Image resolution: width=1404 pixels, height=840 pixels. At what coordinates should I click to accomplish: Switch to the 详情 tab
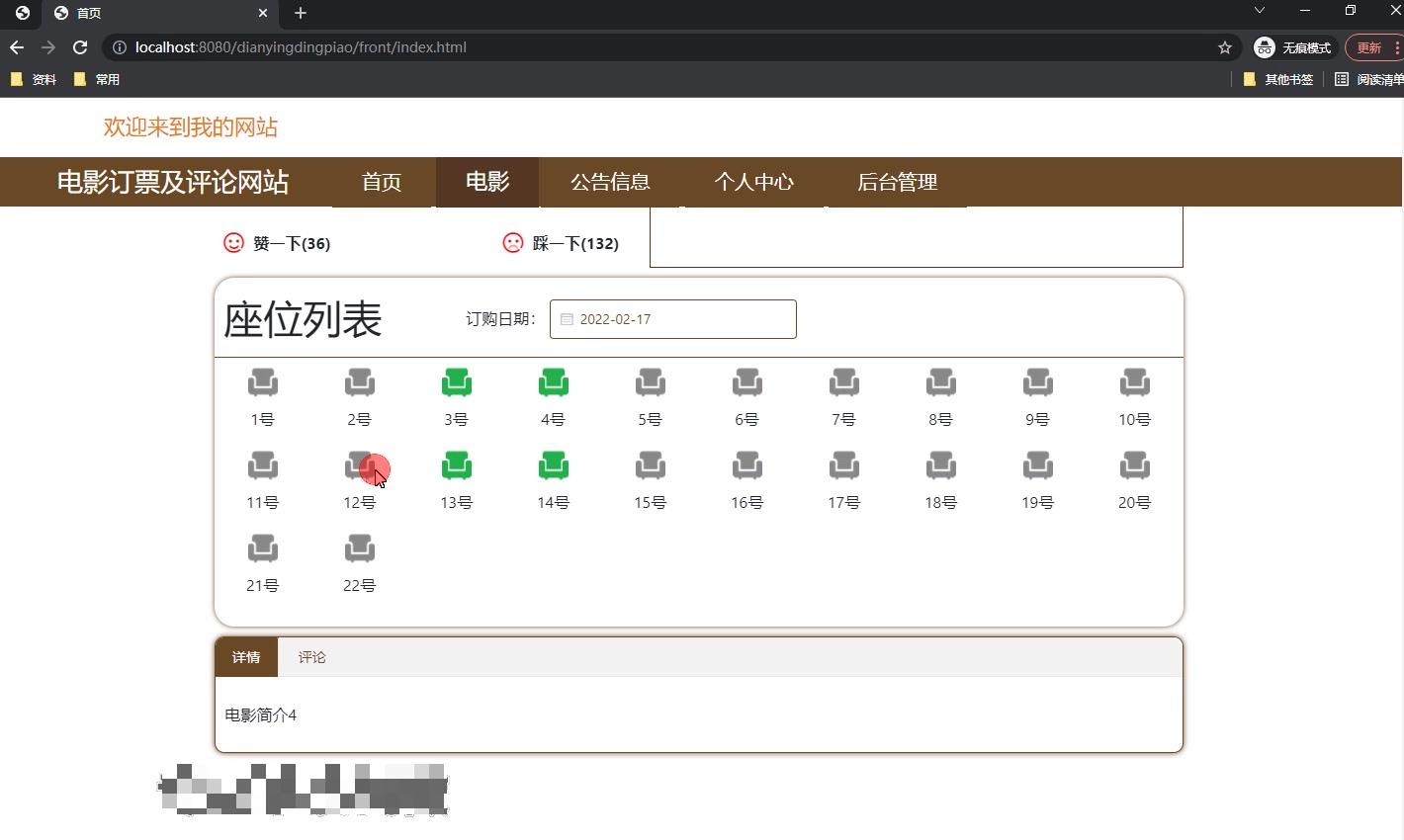click(x=246, y=657)
